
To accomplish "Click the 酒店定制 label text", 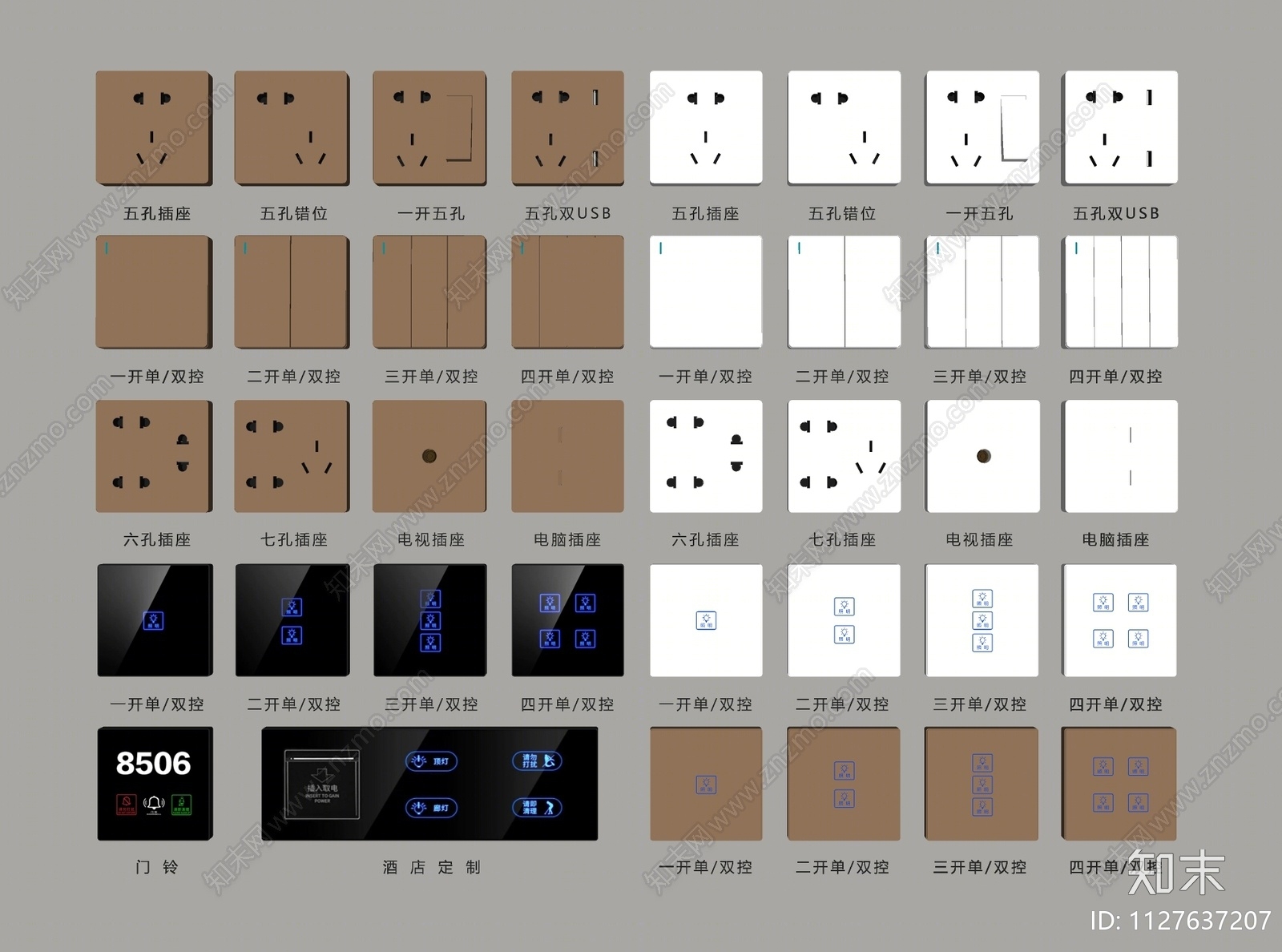I will tap(432, 867).
